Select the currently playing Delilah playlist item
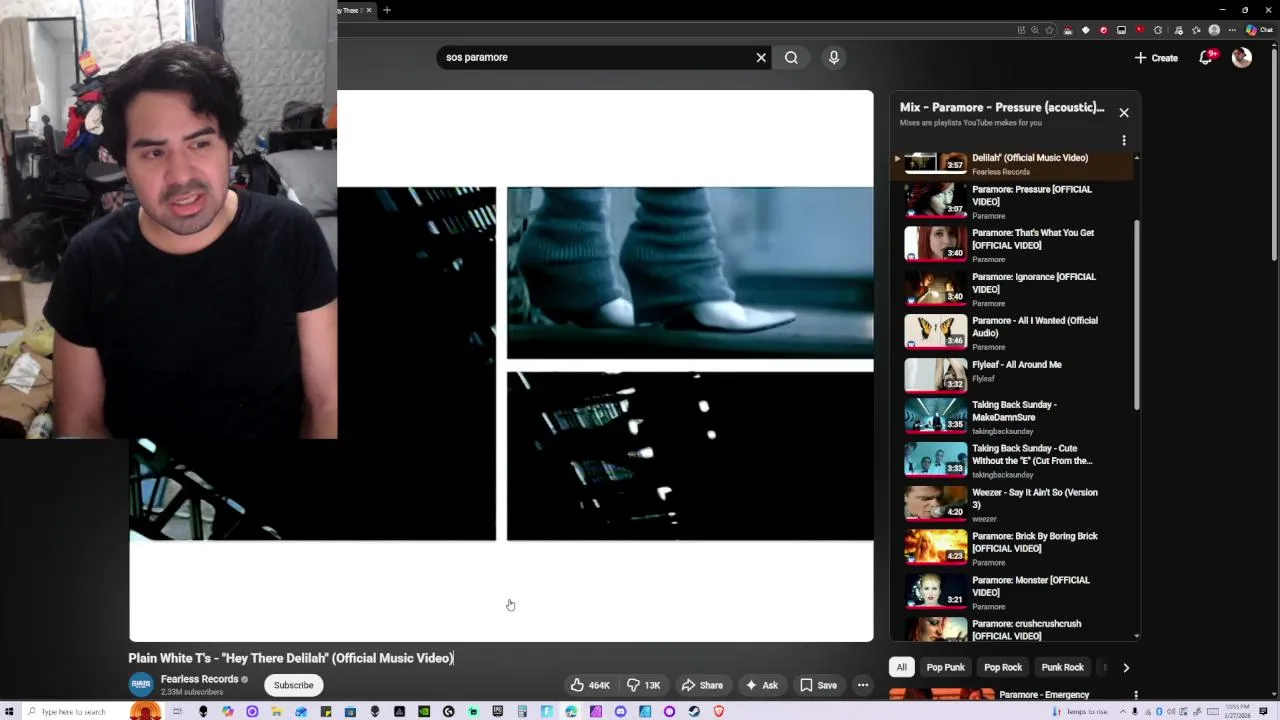 (x=1012, y=164)
